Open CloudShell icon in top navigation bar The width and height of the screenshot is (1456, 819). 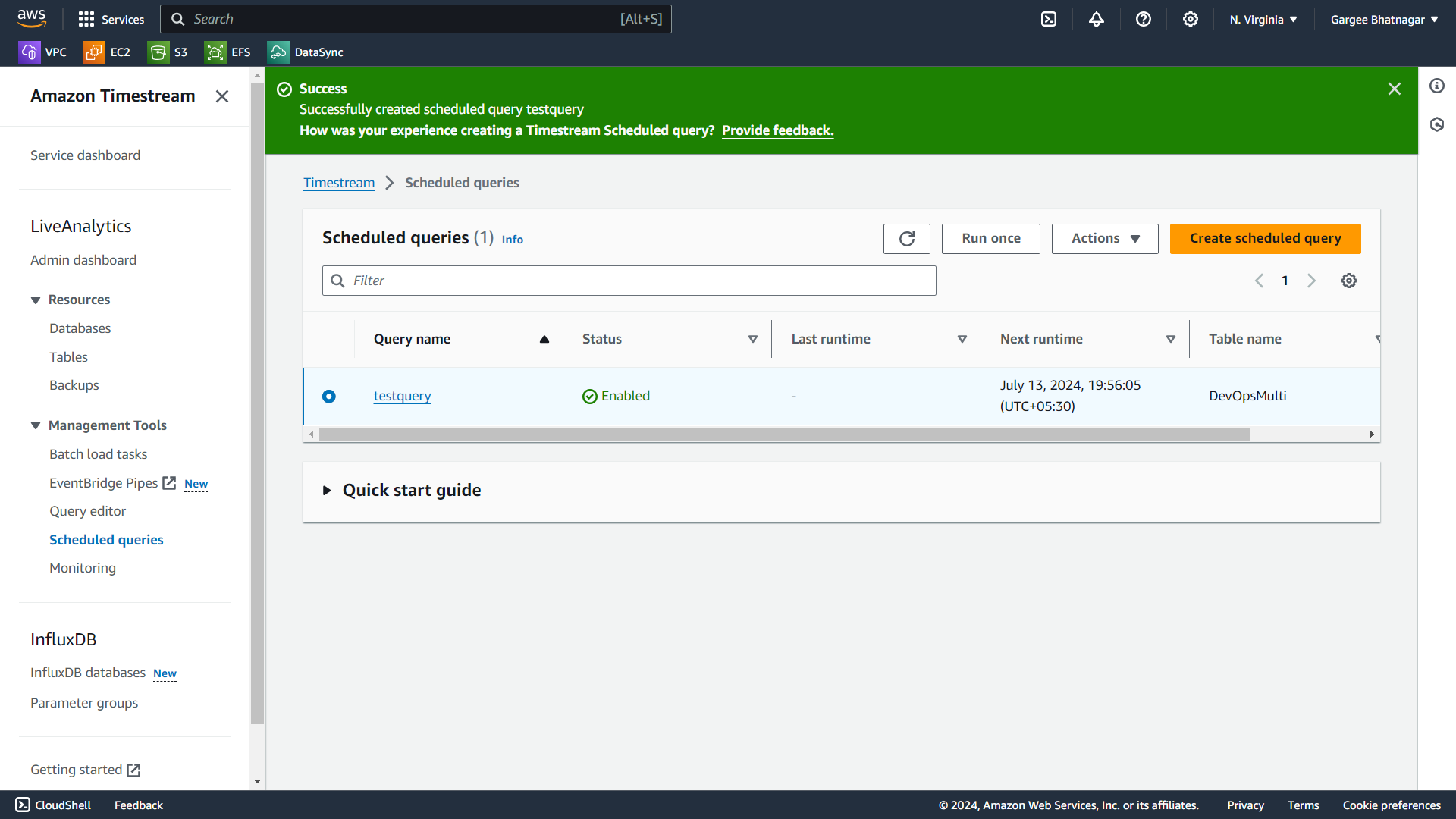click(x=1048, y=20)
